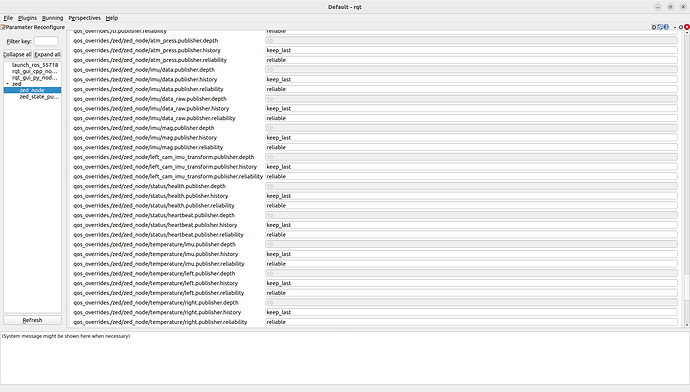Screen dimensions: 690x392
Task: Select launch_ros_55718 in the node tree
Action: [x=35, y=65]
